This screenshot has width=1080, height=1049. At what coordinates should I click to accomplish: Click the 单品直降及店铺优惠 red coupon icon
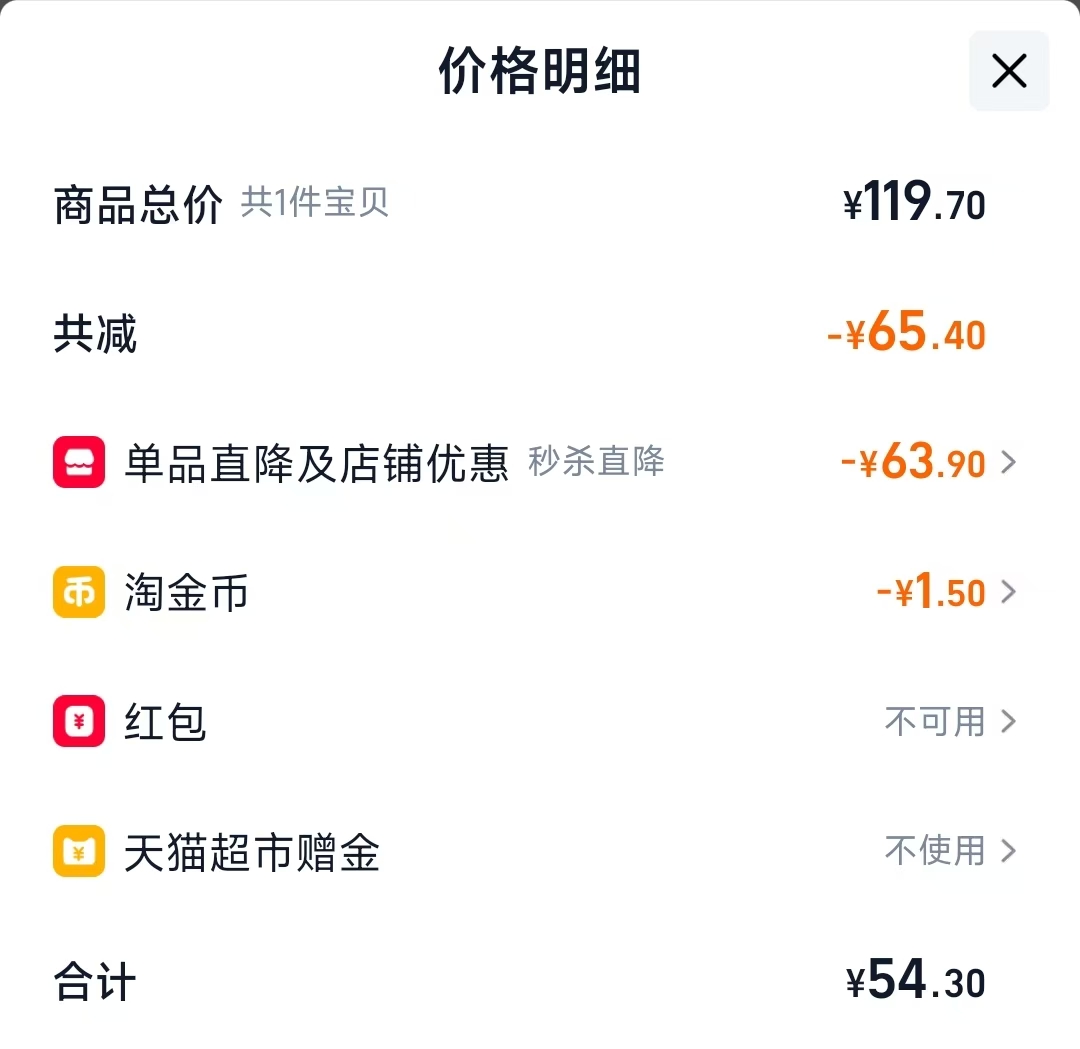(x=78, y=462)
